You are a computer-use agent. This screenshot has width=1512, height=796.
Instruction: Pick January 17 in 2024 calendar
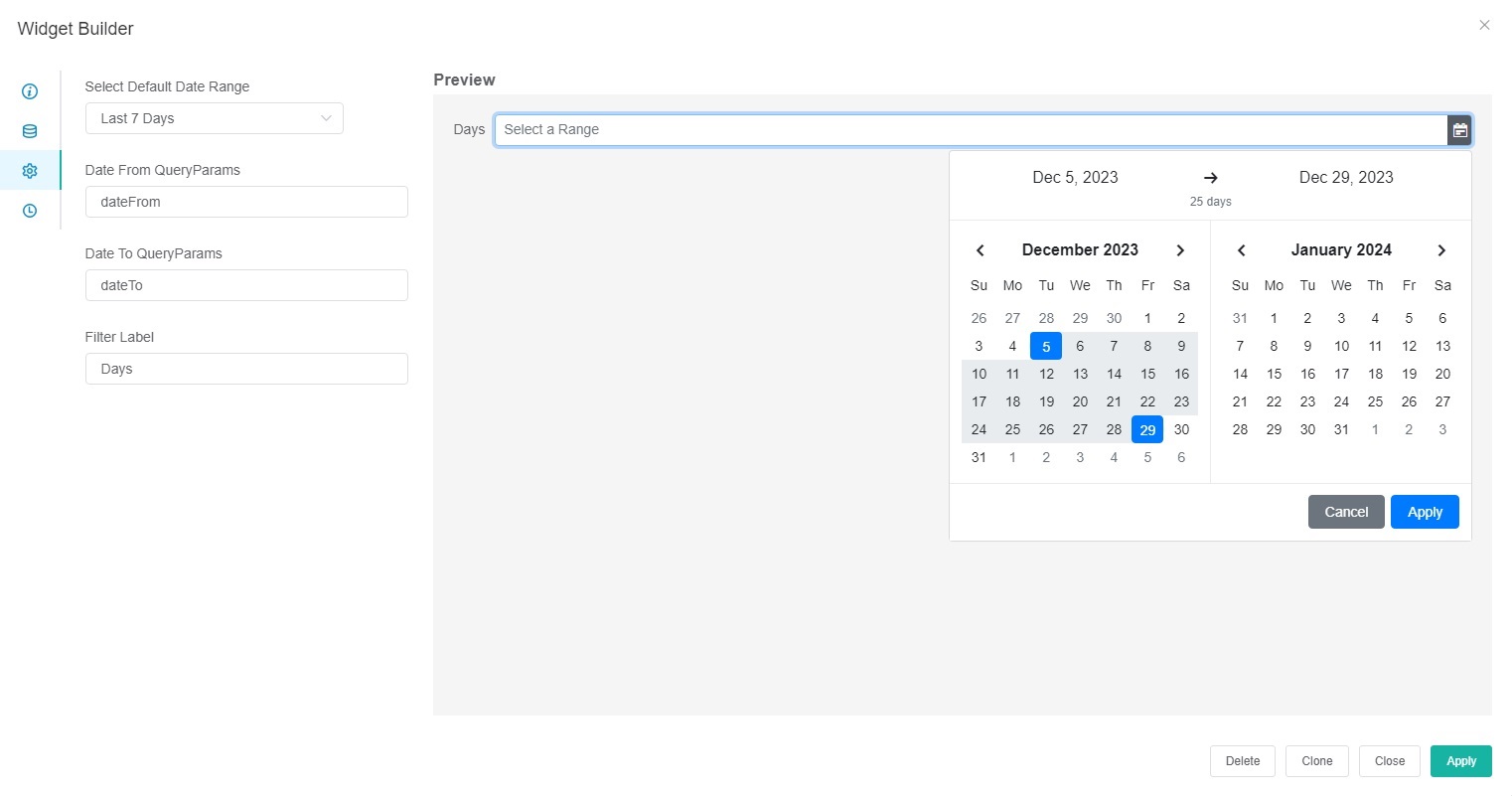1341,374
